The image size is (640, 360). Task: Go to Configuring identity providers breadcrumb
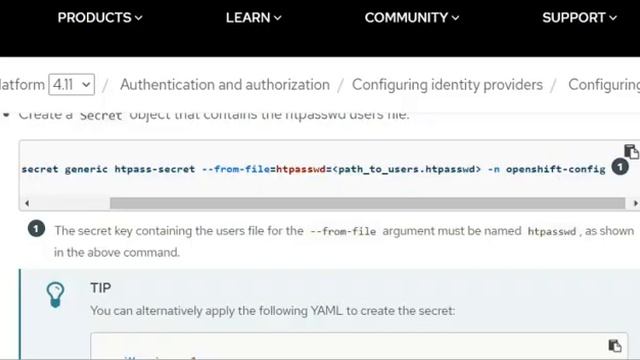pos(447,85)
